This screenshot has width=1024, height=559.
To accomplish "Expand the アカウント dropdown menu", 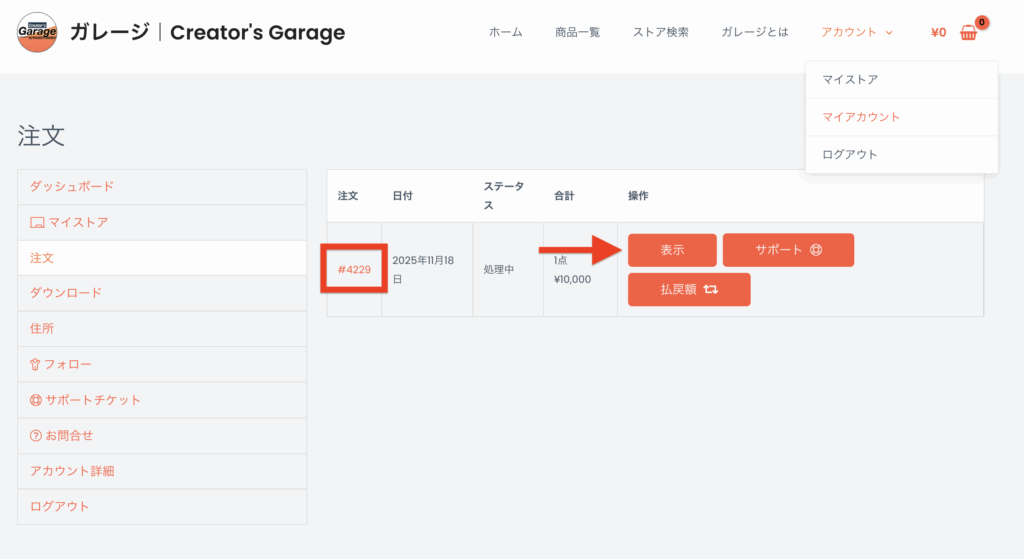I will [856, 32].
